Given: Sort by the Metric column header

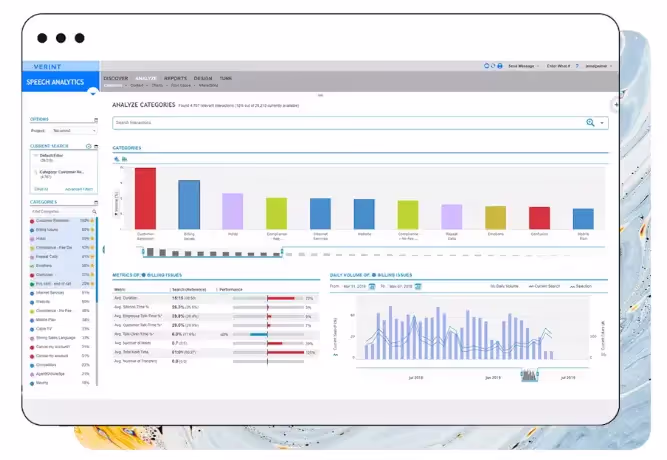Looking at the screenshot, I should click(x=119, y=289).
